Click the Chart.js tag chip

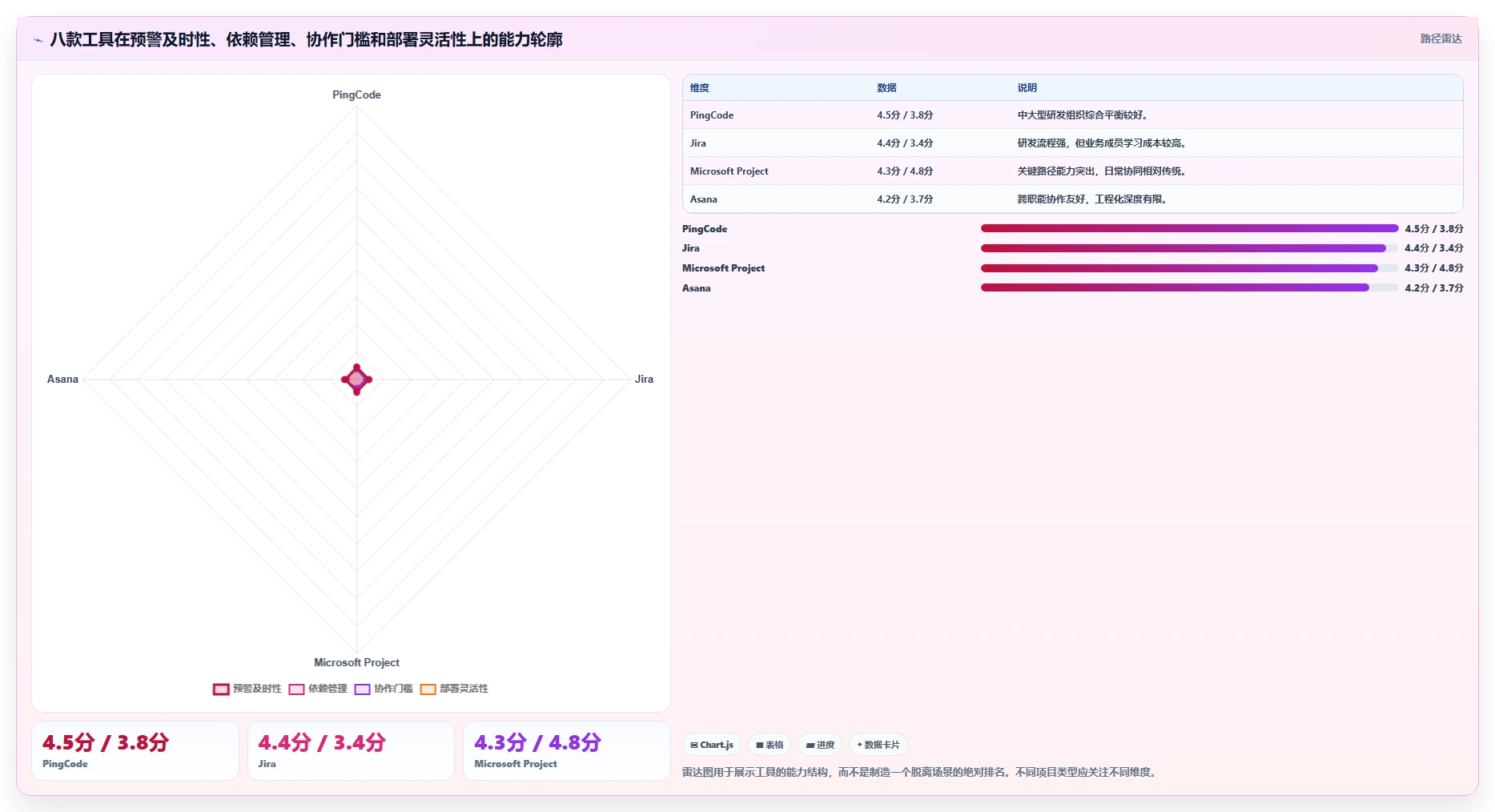coord(712,745)
